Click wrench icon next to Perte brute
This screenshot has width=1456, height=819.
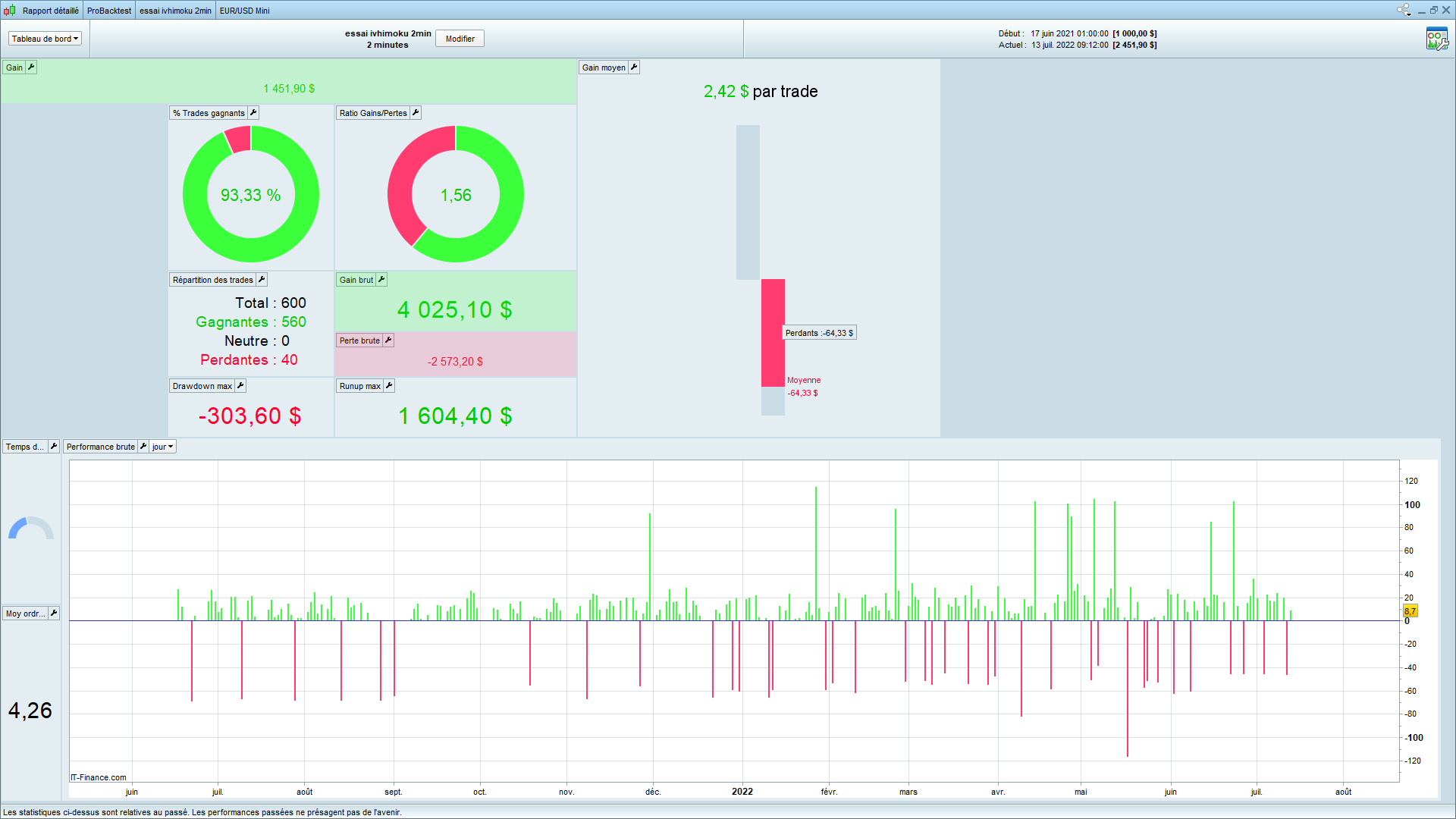pos(388,340)
